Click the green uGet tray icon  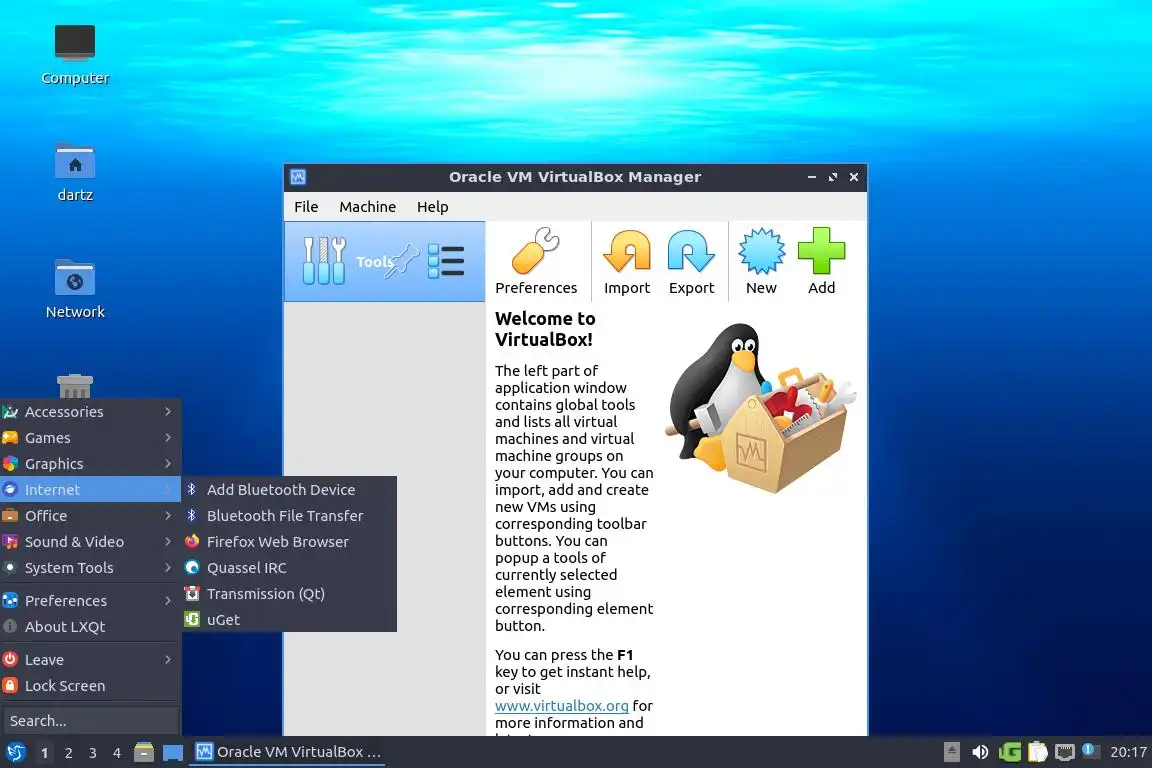point(1009,752)
